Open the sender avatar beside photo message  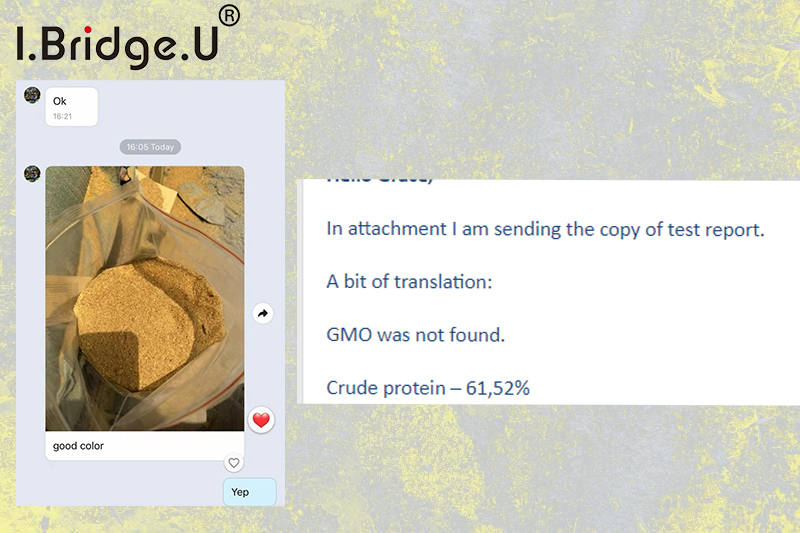[x=32, y=173]
